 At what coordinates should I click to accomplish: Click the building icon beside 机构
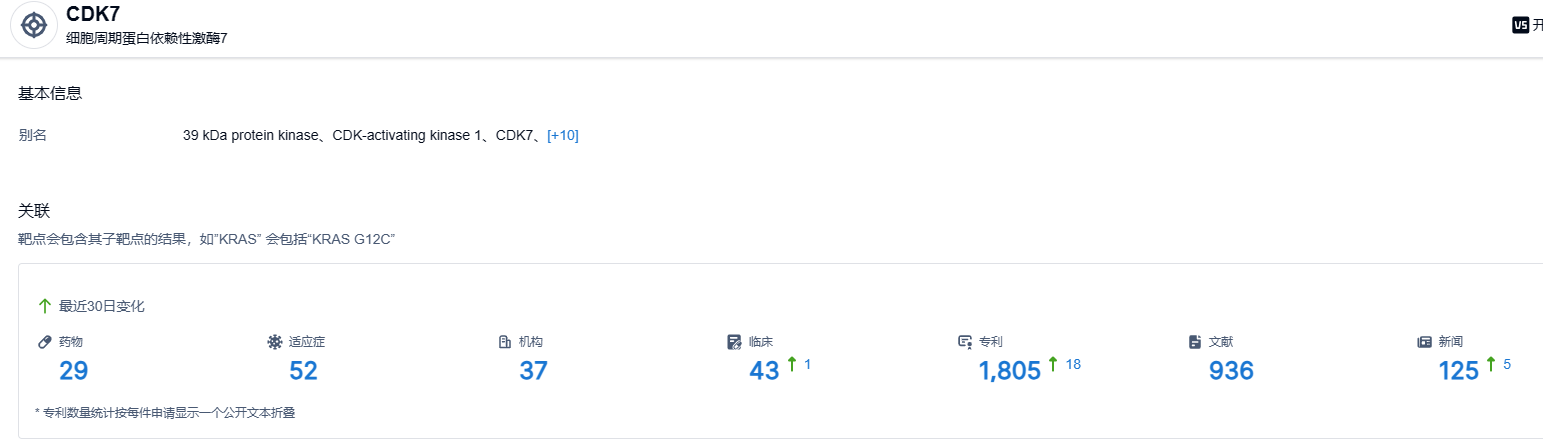click(x=505, y=342)
